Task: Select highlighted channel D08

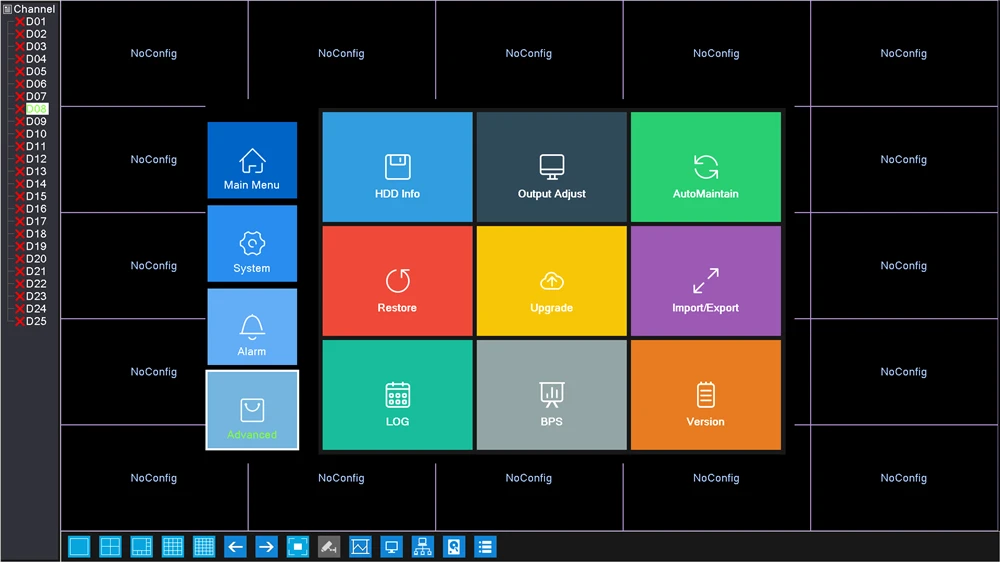Action: click(36, 109)
